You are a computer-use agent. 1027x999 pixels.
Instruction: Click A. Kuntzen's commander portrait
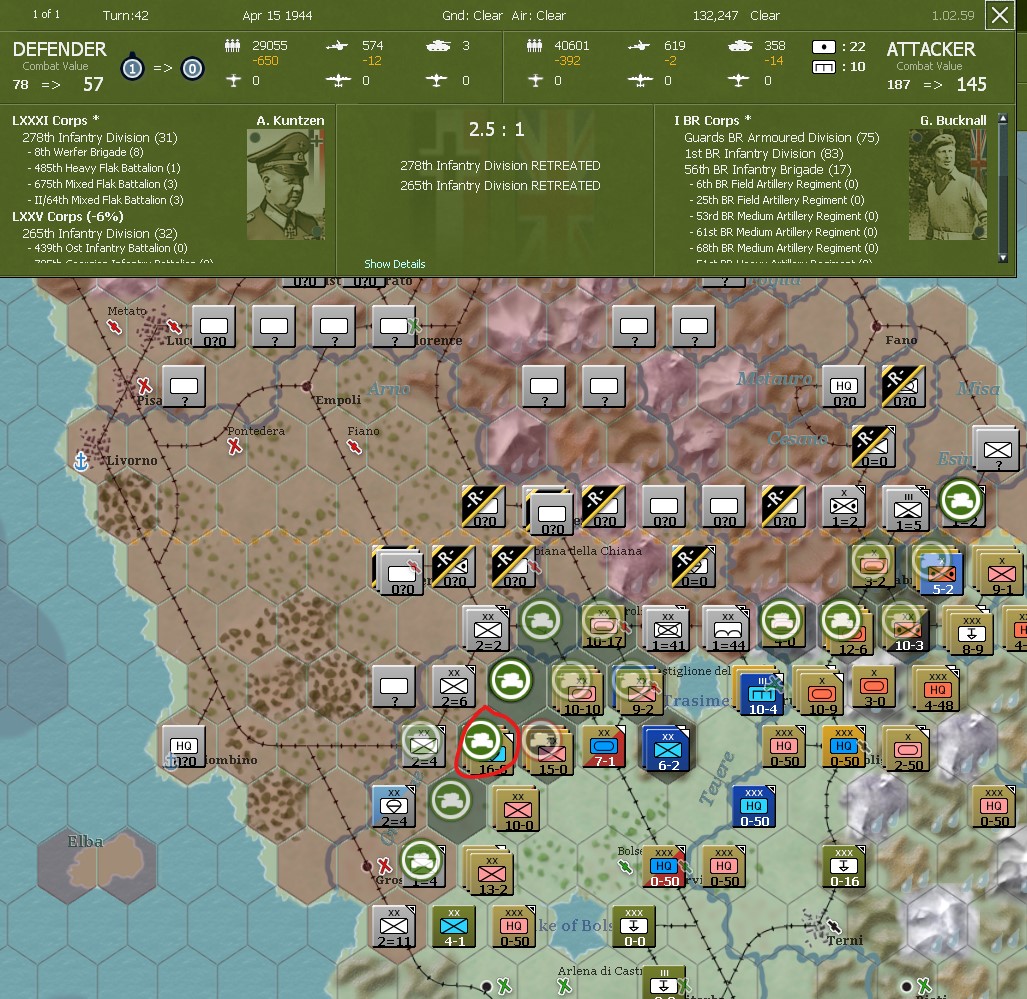click(x=286, y=185)
